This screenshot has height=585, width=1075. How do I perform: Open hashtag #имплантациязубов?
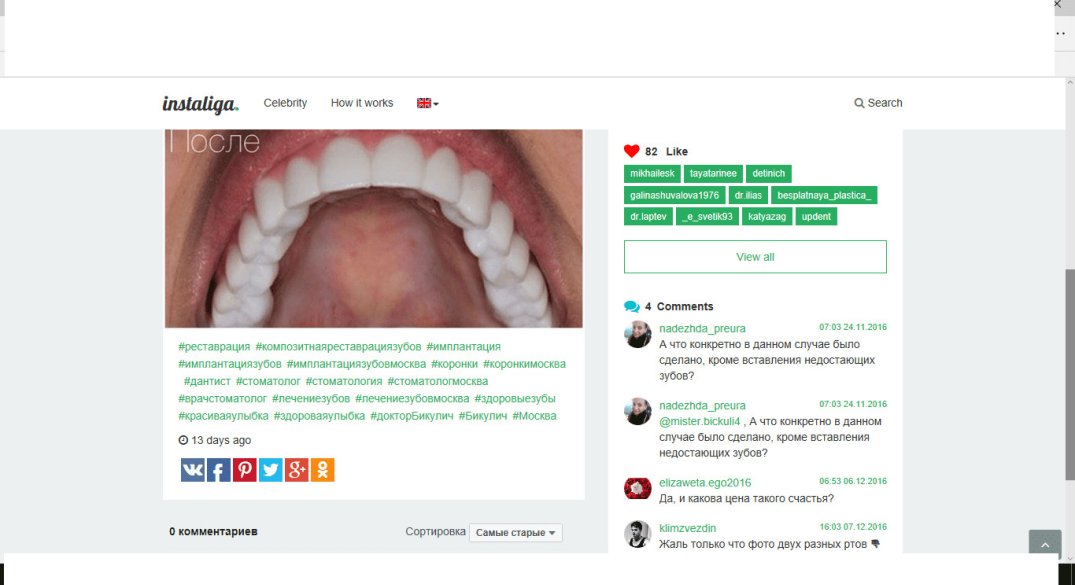(230, 364)
